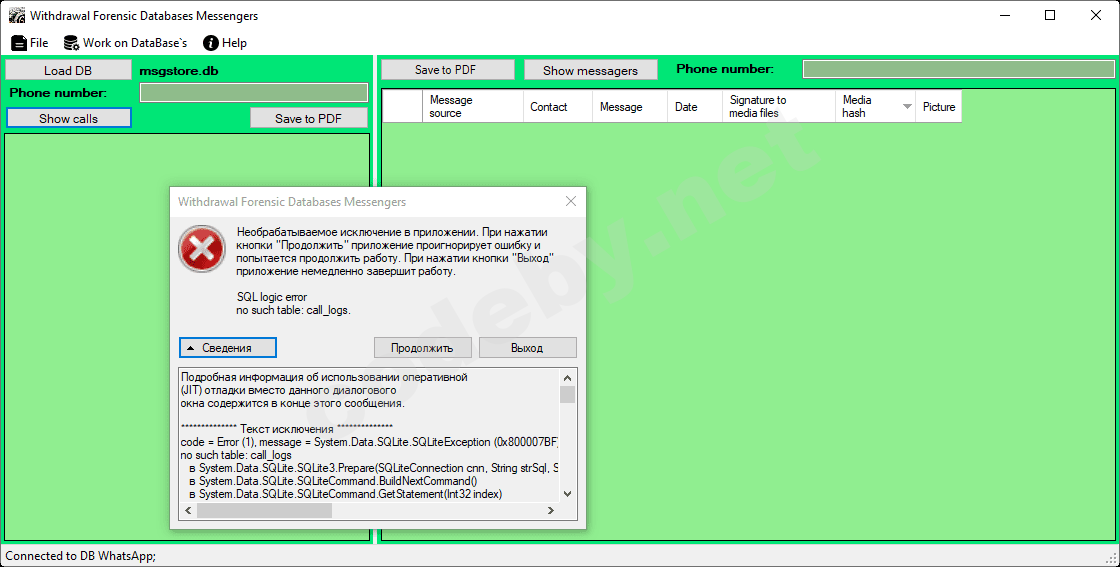Sort by the Message source column header
The image size is (1120, 567).
pos(473,106)
